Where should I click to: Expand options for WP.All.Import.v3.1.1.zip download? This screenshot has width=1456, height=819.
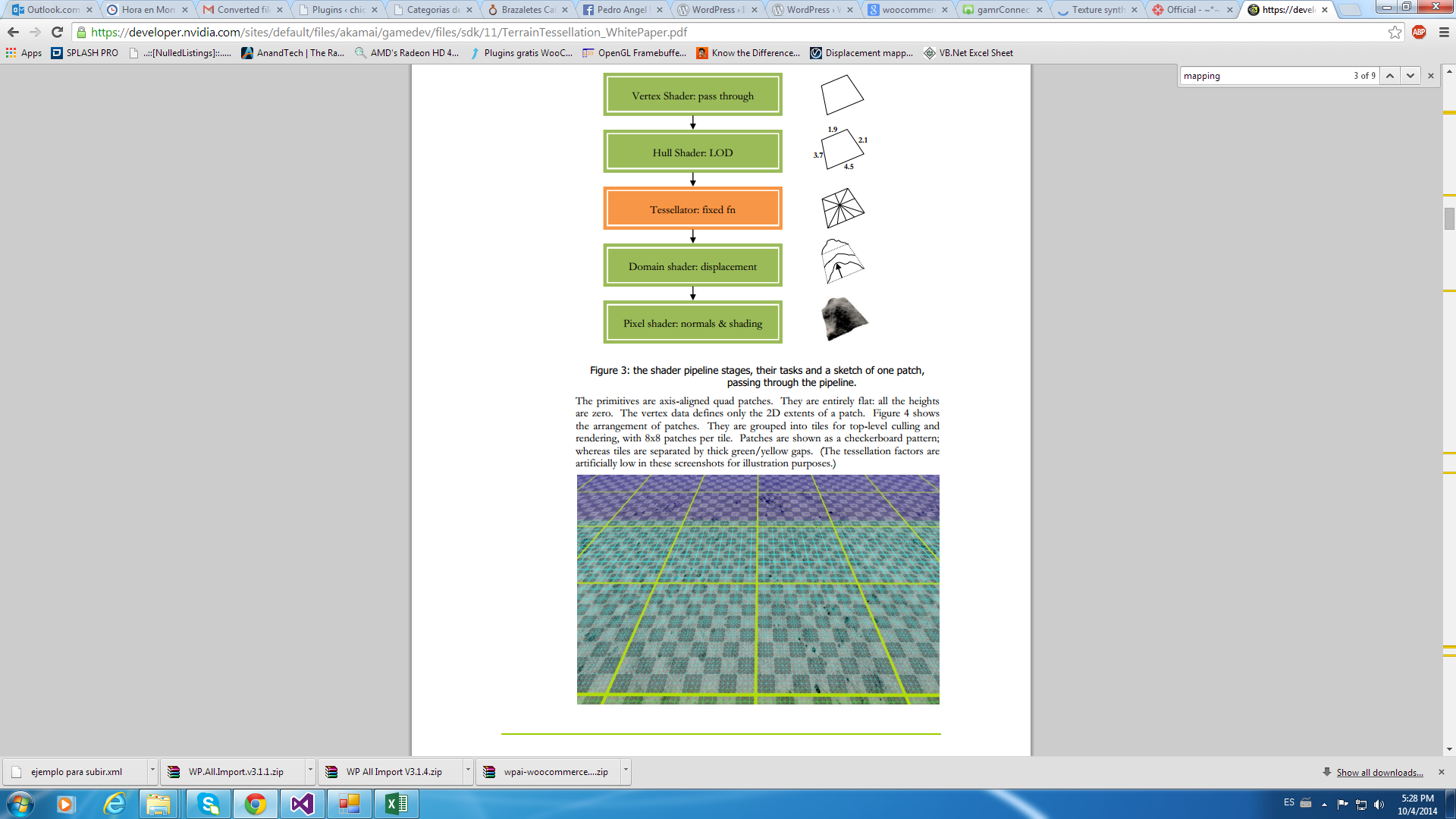310,770
